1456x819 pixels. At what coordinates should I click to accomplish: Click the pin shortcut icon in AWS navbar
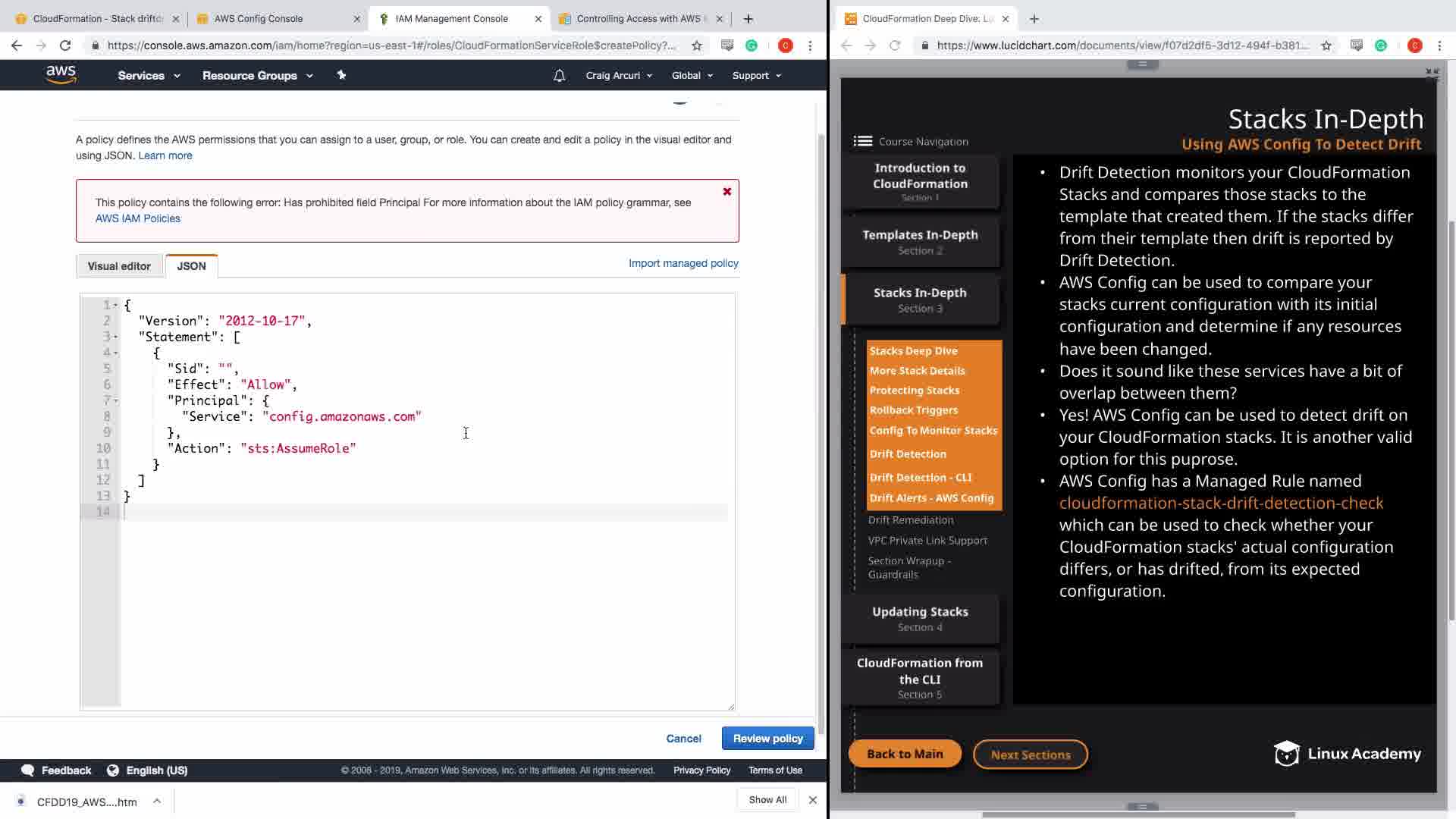341,75
